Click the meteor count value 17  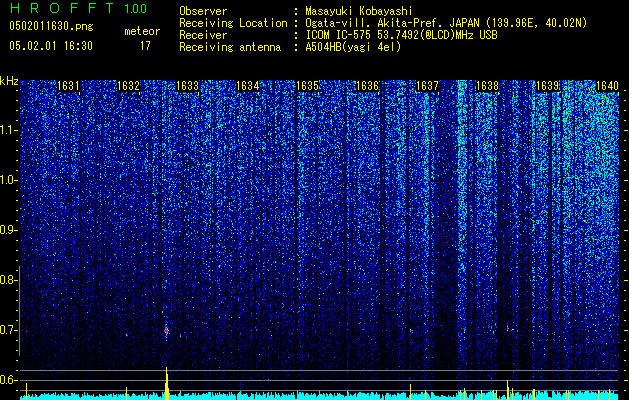145,46
